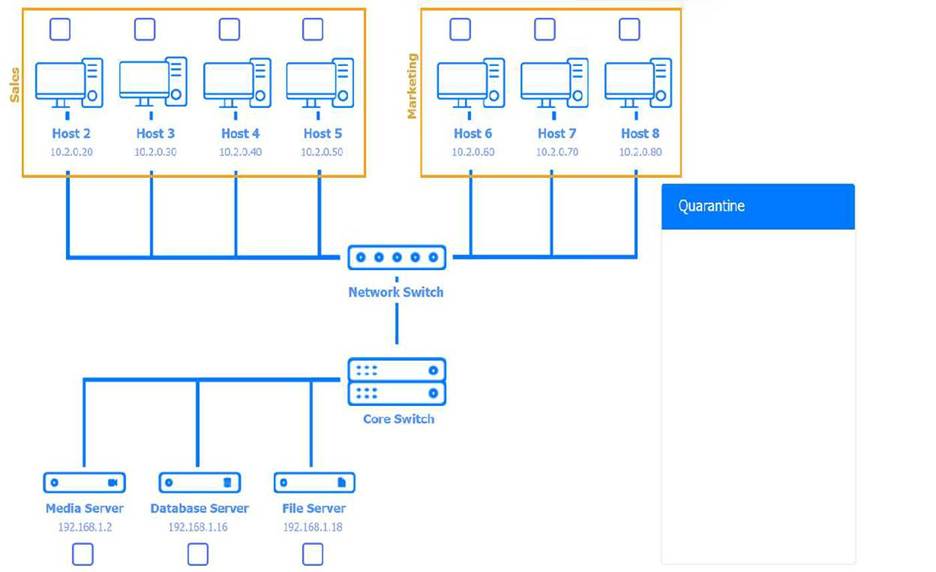The width and height of the screenshot is (936, 572).
Task: Click the Host 5 computer icon
Action: pyautogui.click(x=319, y=84)
